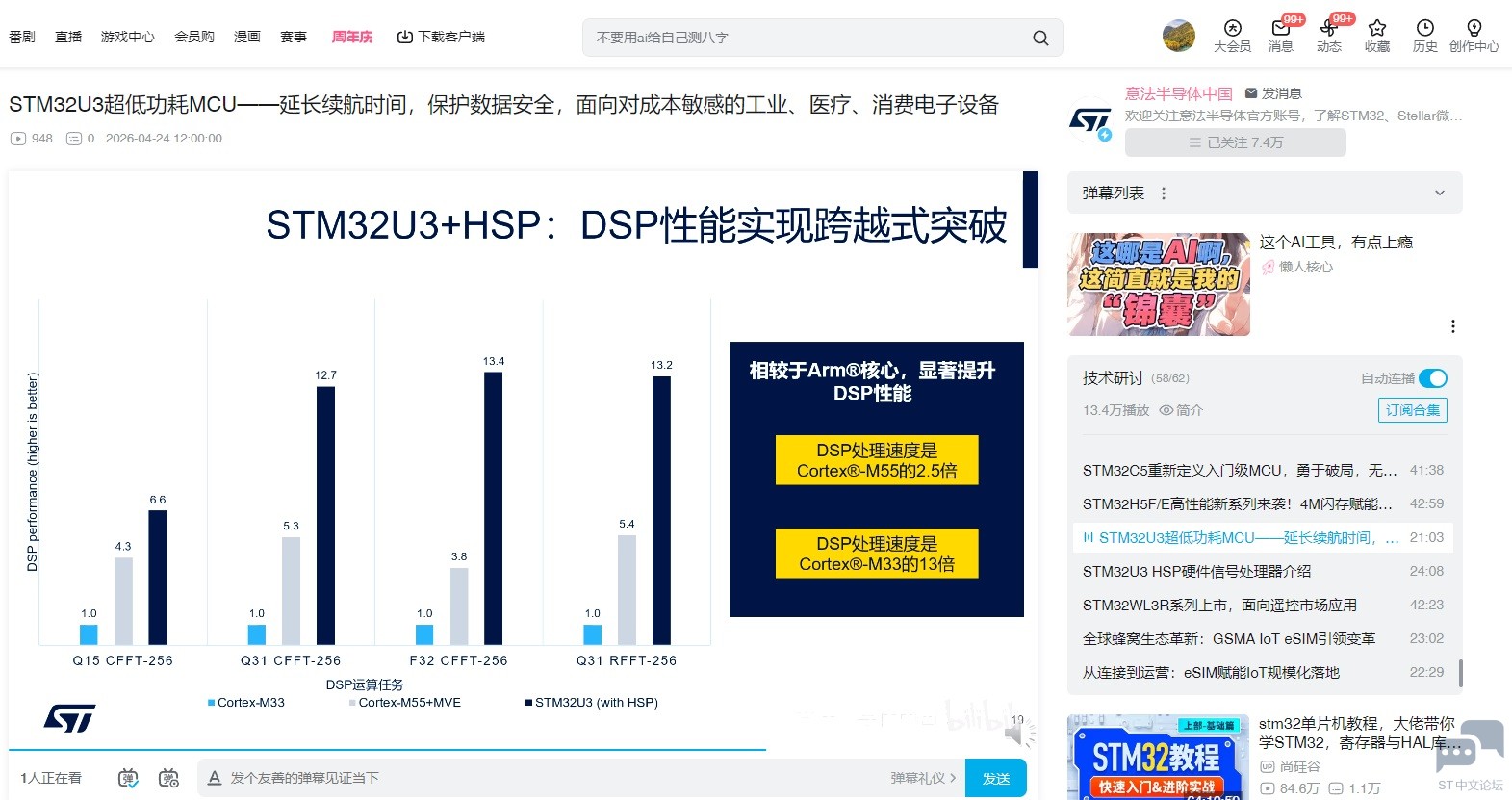
Task: Click the user profile avatar
Action: [x=1179, y=36]
